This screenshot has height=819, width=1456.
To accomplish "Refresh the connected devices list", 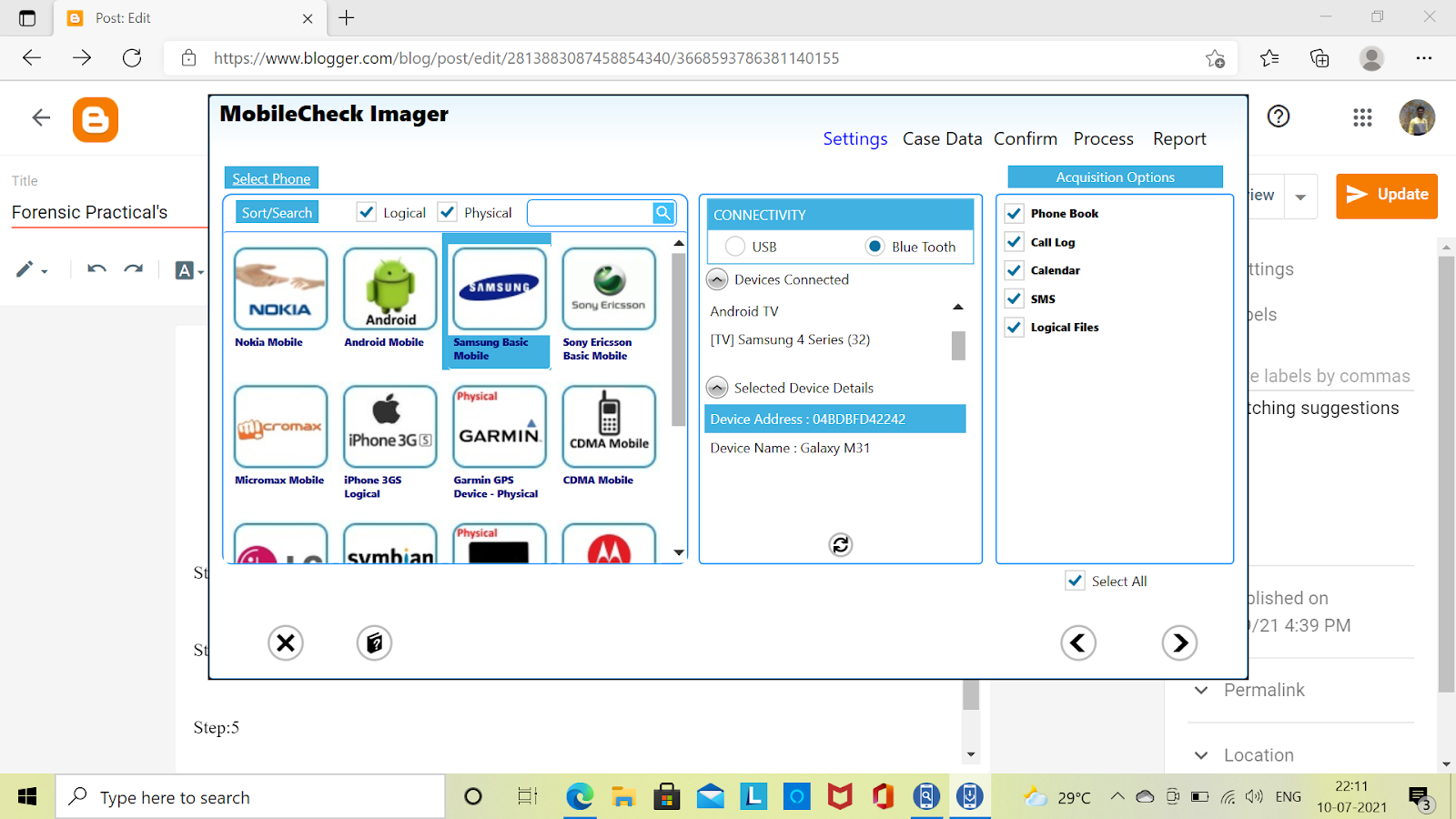I will coord(841,544).
